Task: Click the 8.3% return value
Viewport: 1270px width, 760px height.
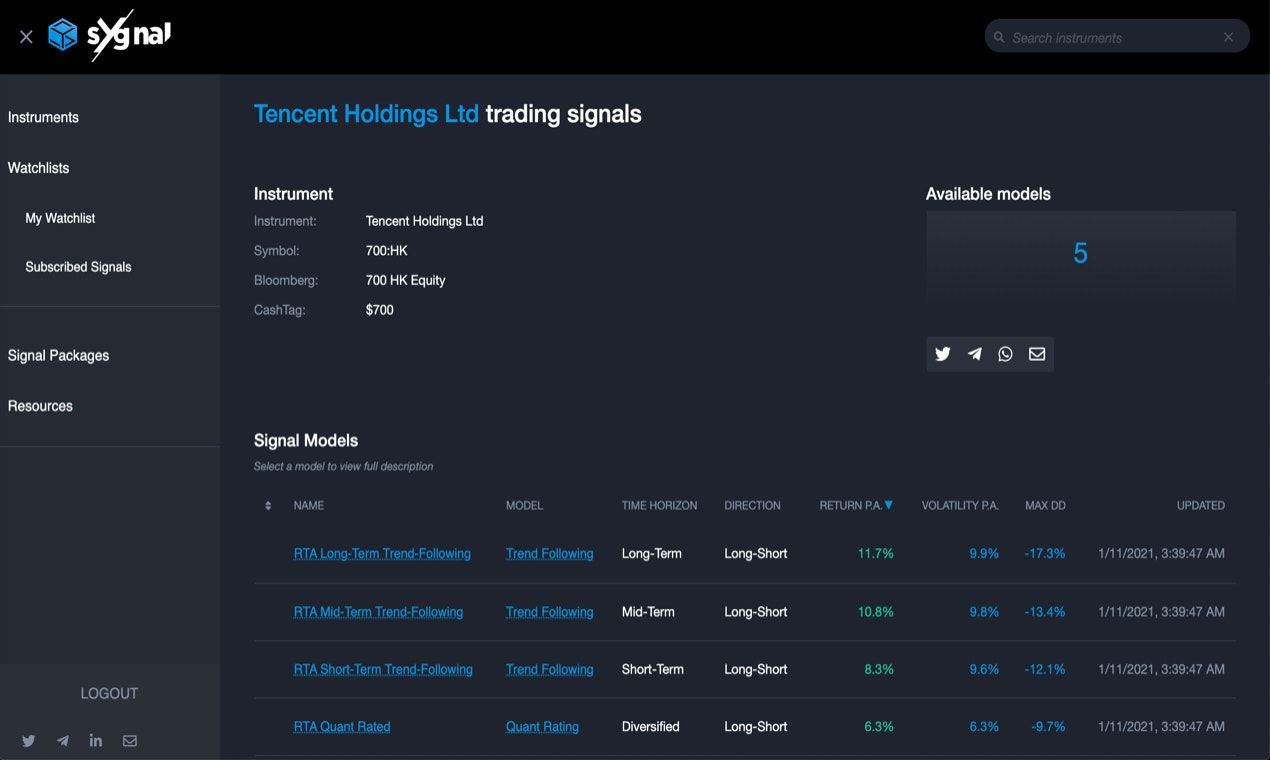Action: [x=879, y=670]
